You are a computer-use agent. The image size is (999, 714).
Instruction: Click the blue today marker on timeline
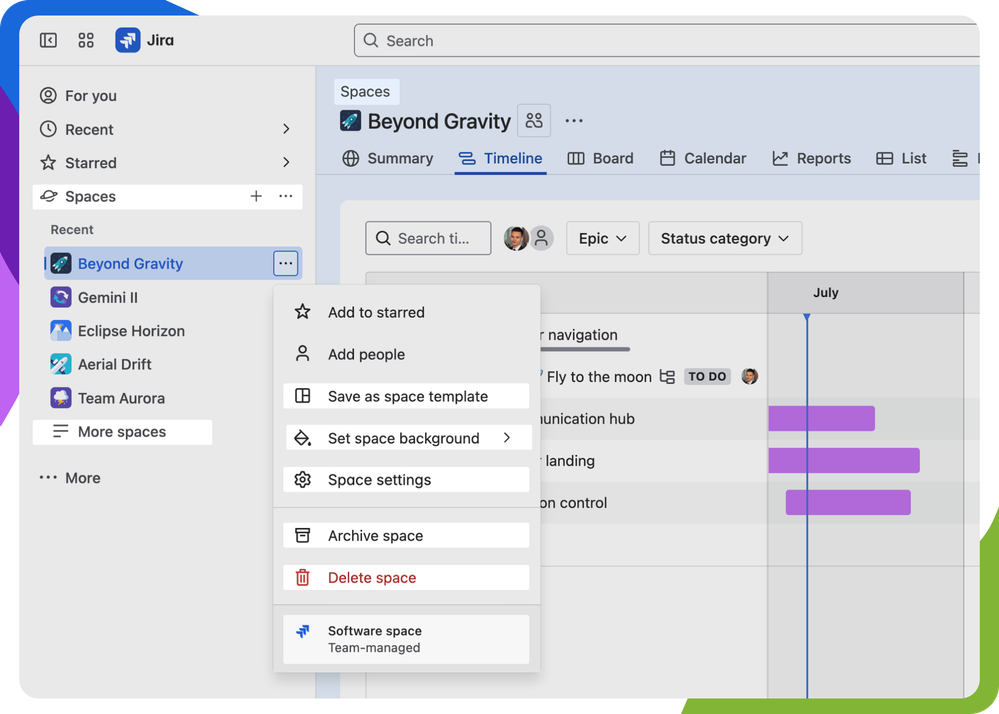pos(807,317)
